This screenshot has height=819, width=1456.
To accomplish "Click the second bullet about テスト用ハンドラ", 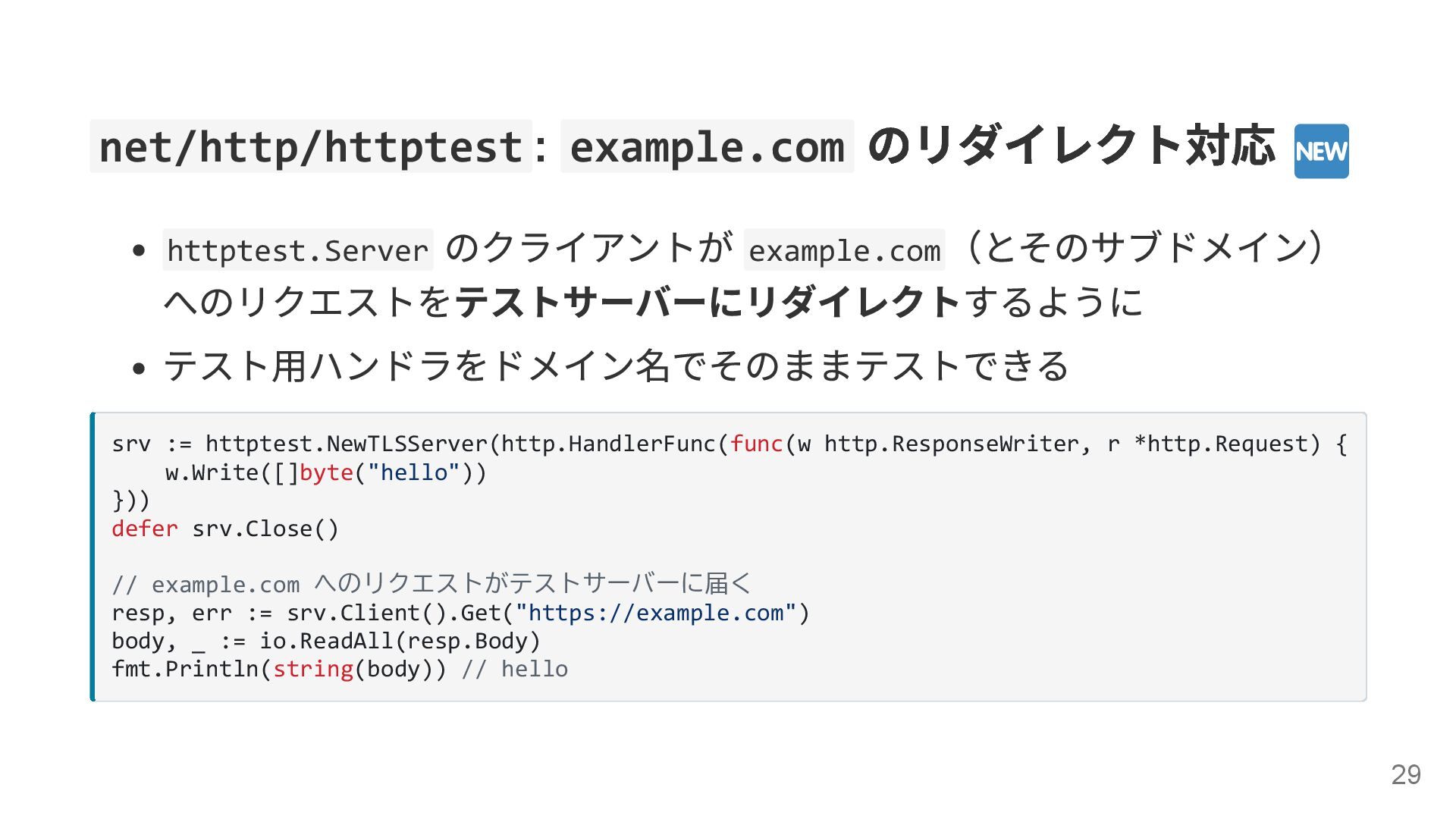I will pos(616,366).
